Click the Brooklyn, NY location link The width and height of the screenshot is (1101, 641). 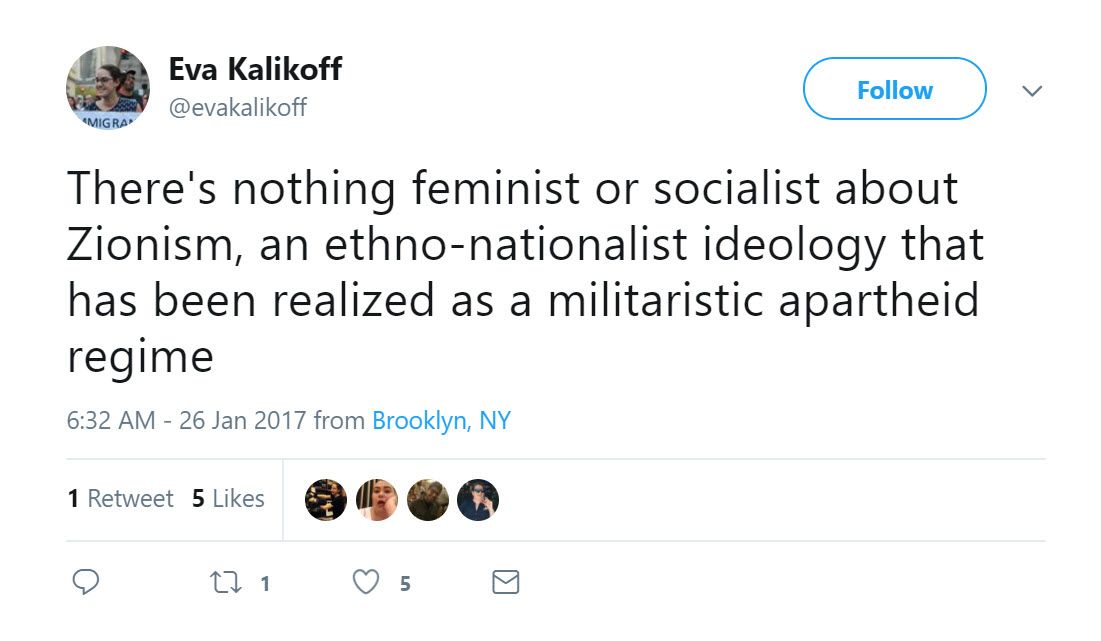pos(441,421)
